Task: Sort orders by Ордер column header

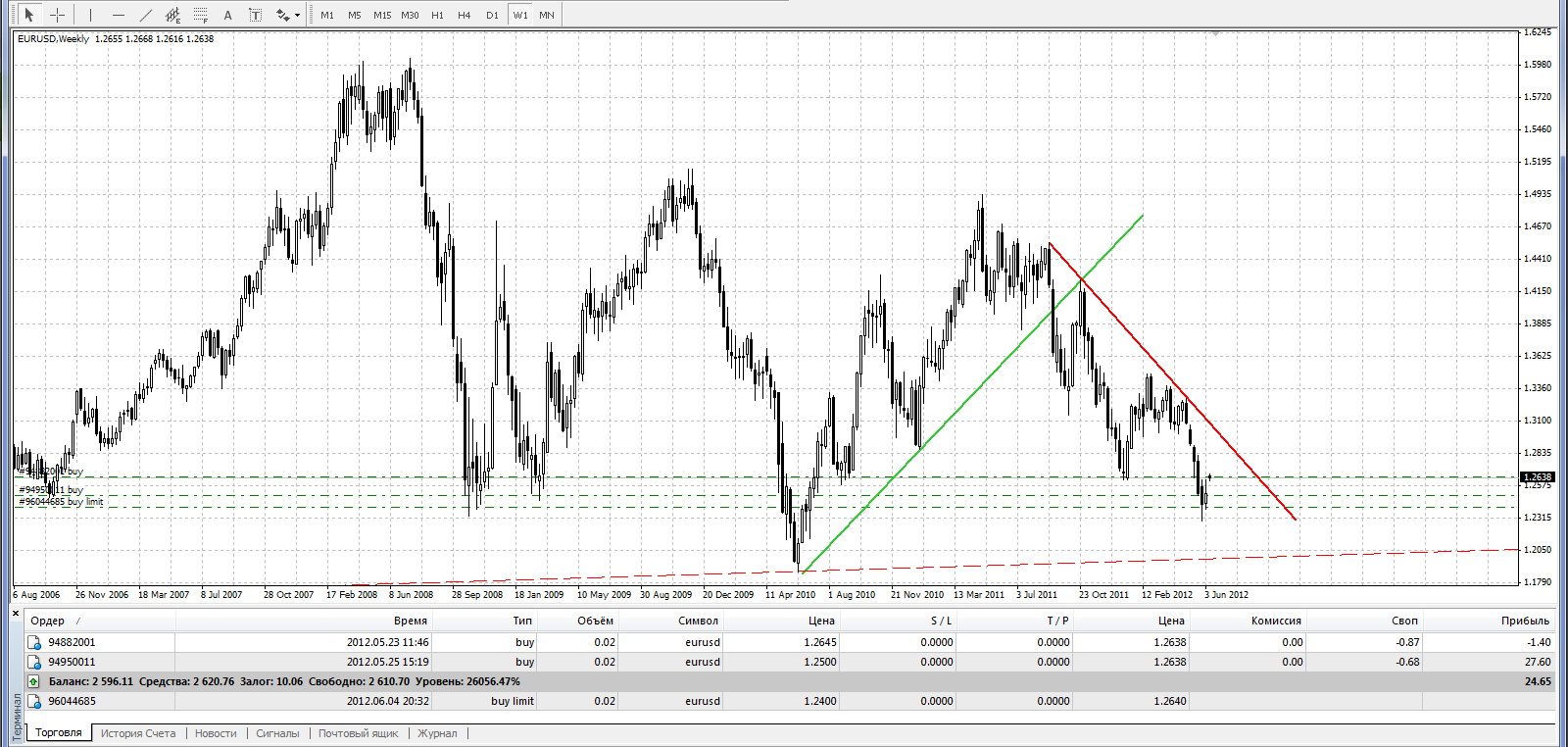Action: pos(47,621)
